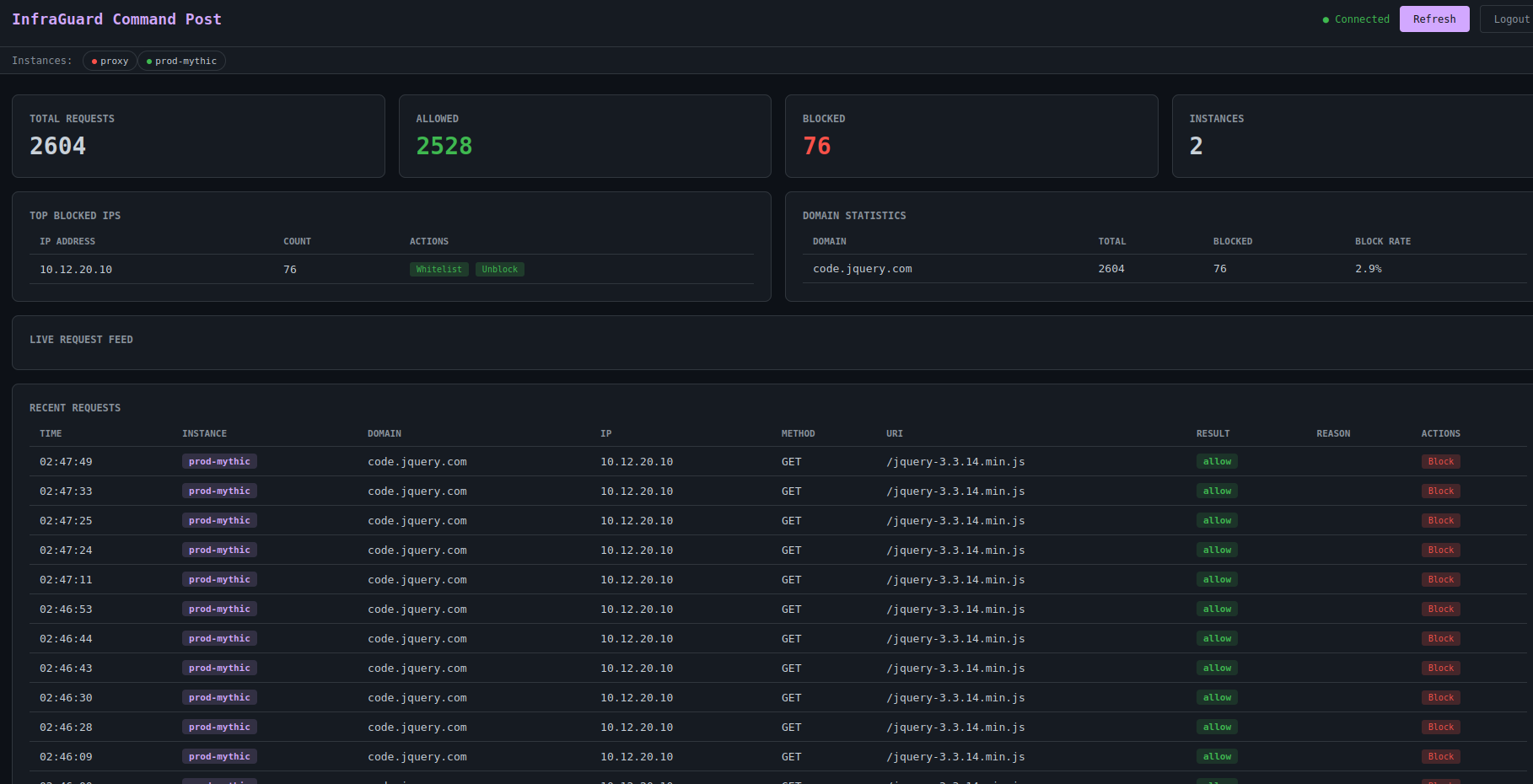Click the green Connected status indicator
The height and width of the screenshot is (784, 1533).
click(x=1356, y=19)
